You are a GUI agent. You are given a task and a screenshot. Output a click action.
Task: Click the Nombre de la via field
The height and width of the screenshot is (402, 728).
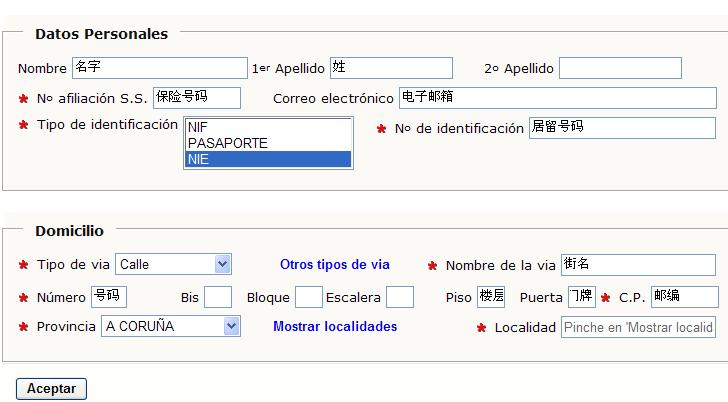[x=637, y=265]
